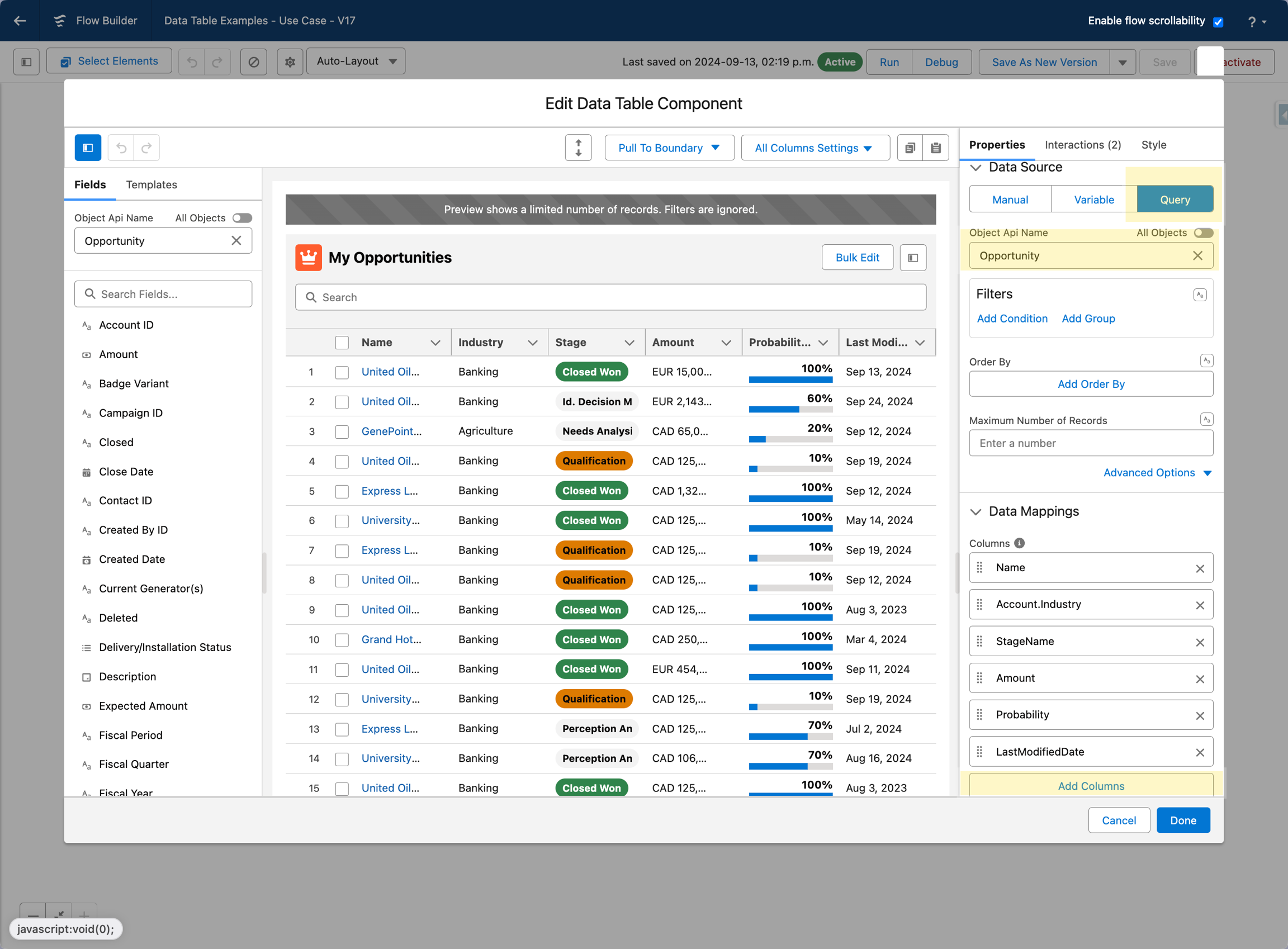Click the vertical height adjust arrows icon
Screen dimensions: 1288x949
click(578, 148)
